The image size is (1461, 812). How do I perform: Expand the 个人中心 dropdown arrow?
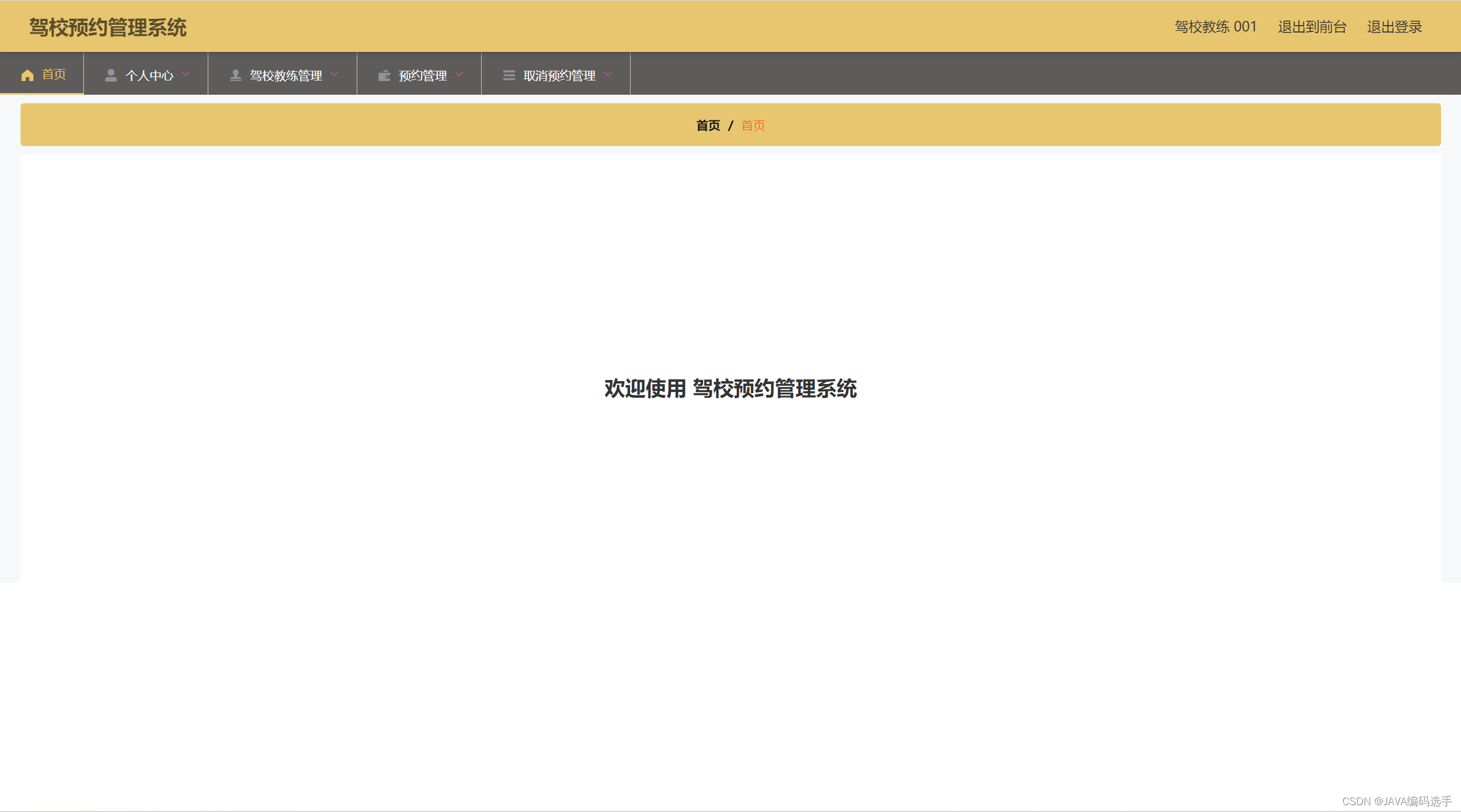pyautogui.click(x=186, y=74)
